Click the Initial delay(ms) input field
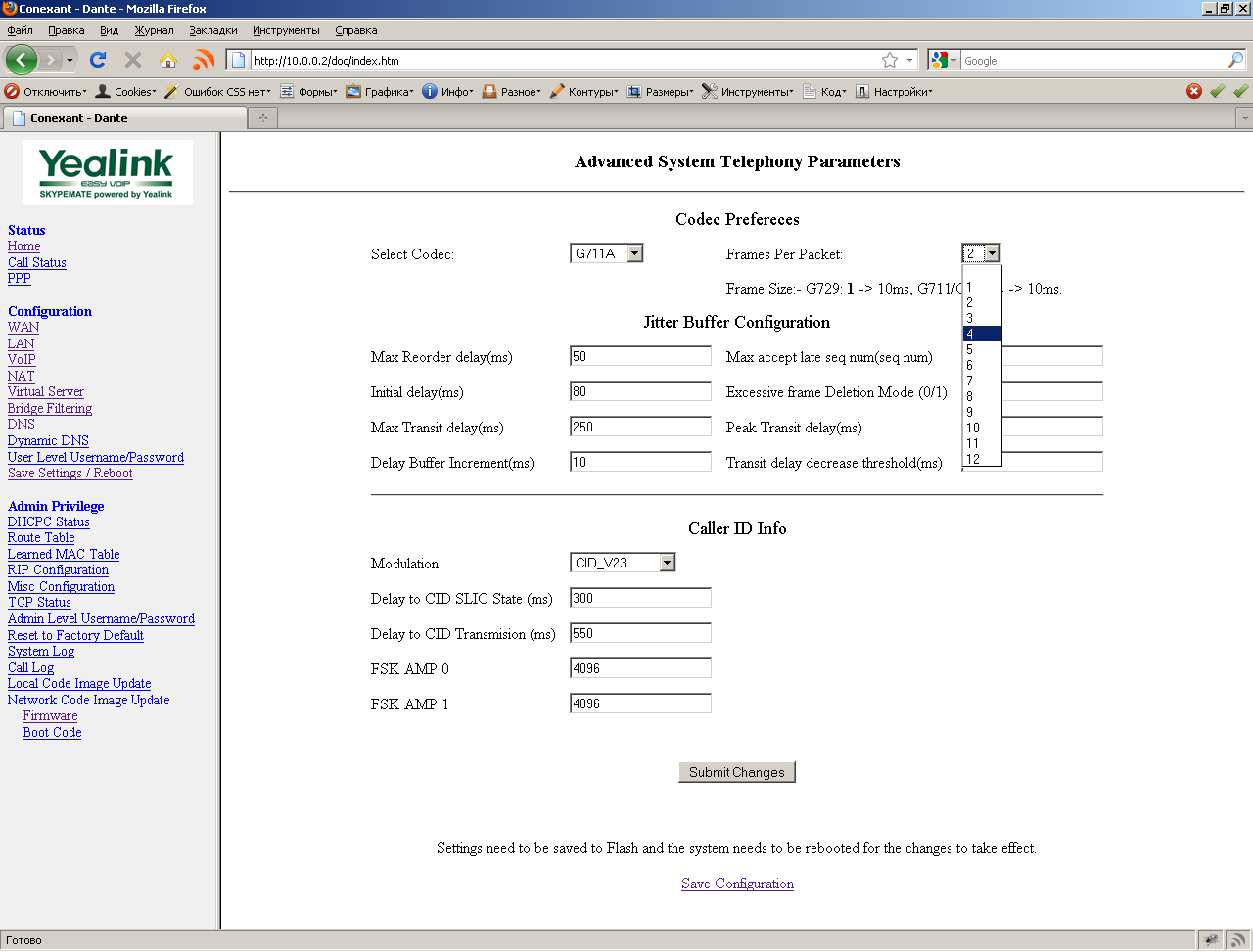This screenshot has width=1253, height=952. [640, 391]
